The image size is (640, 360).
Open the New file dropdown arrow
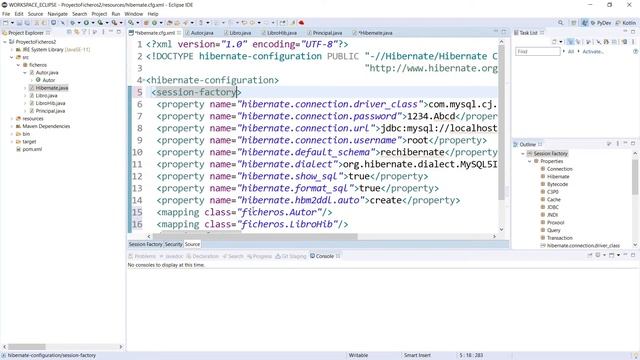click(12, 23)
